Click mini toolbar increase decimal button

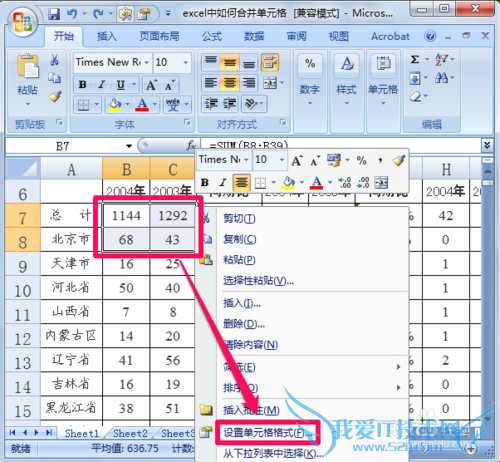[x=345, y=183]
